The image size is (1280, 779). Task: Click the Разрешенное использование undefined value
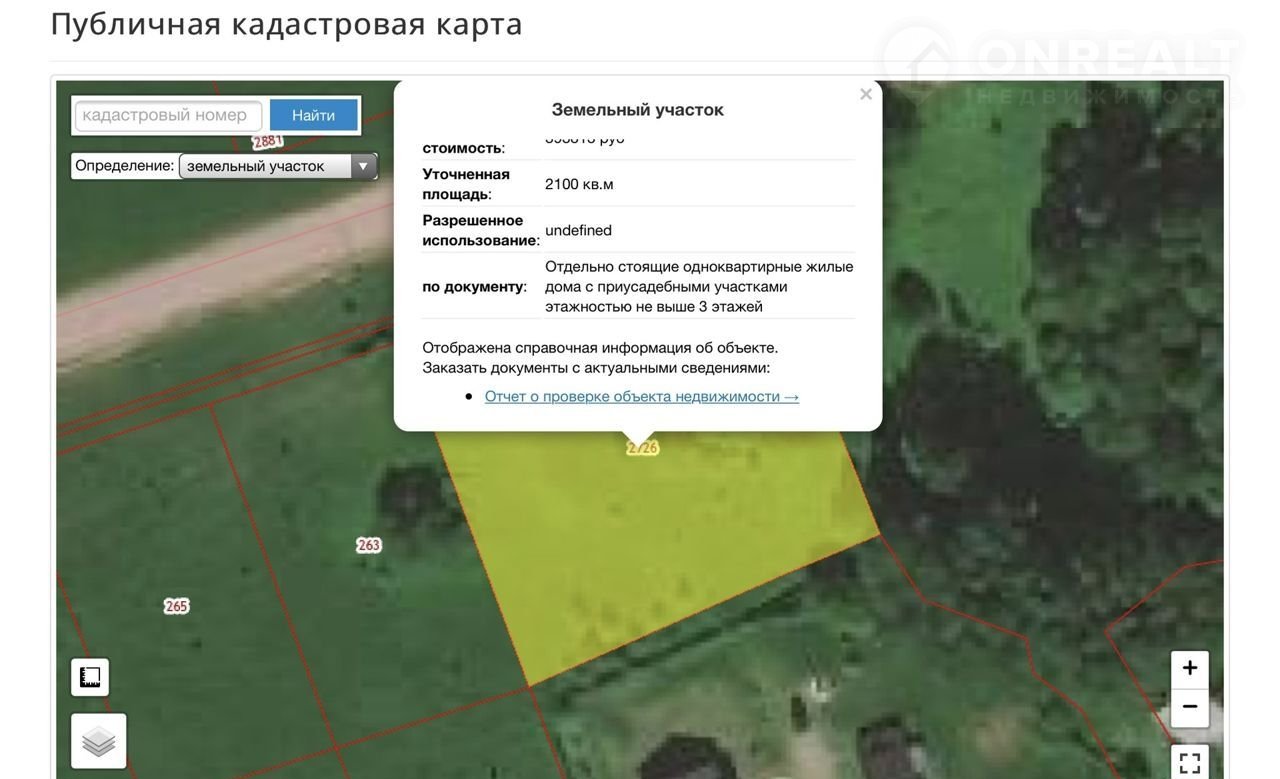tap(578, 230)
